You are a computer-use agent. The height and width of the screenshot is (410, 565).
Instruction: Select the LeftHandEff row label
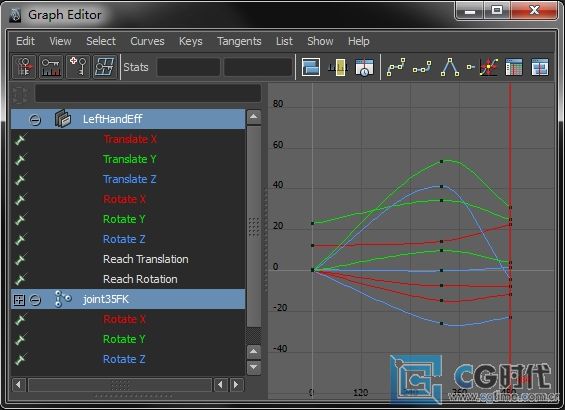pyautogui.click(x=112, y=119)
